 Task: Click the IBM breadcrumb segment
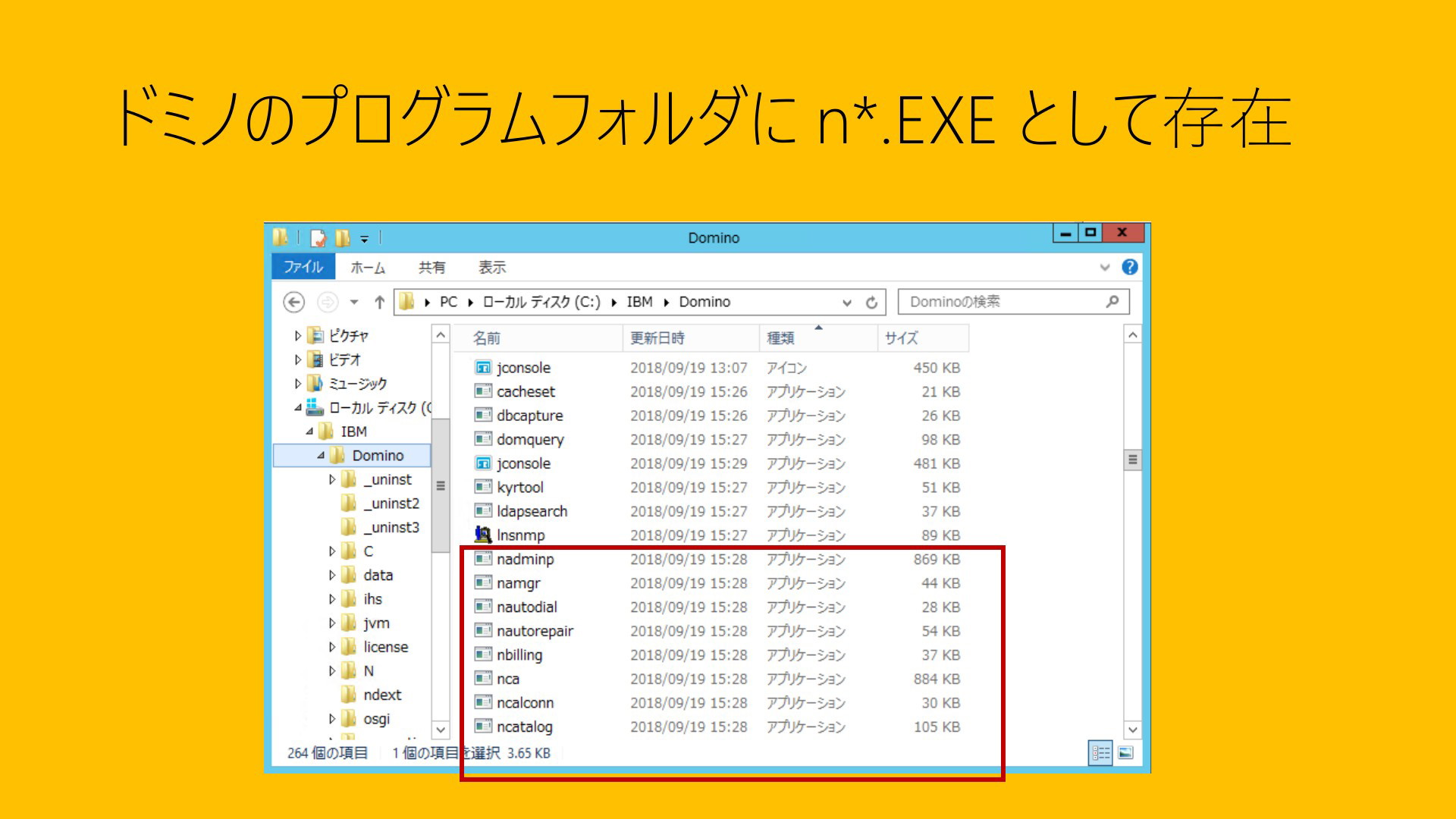point(639,302)
